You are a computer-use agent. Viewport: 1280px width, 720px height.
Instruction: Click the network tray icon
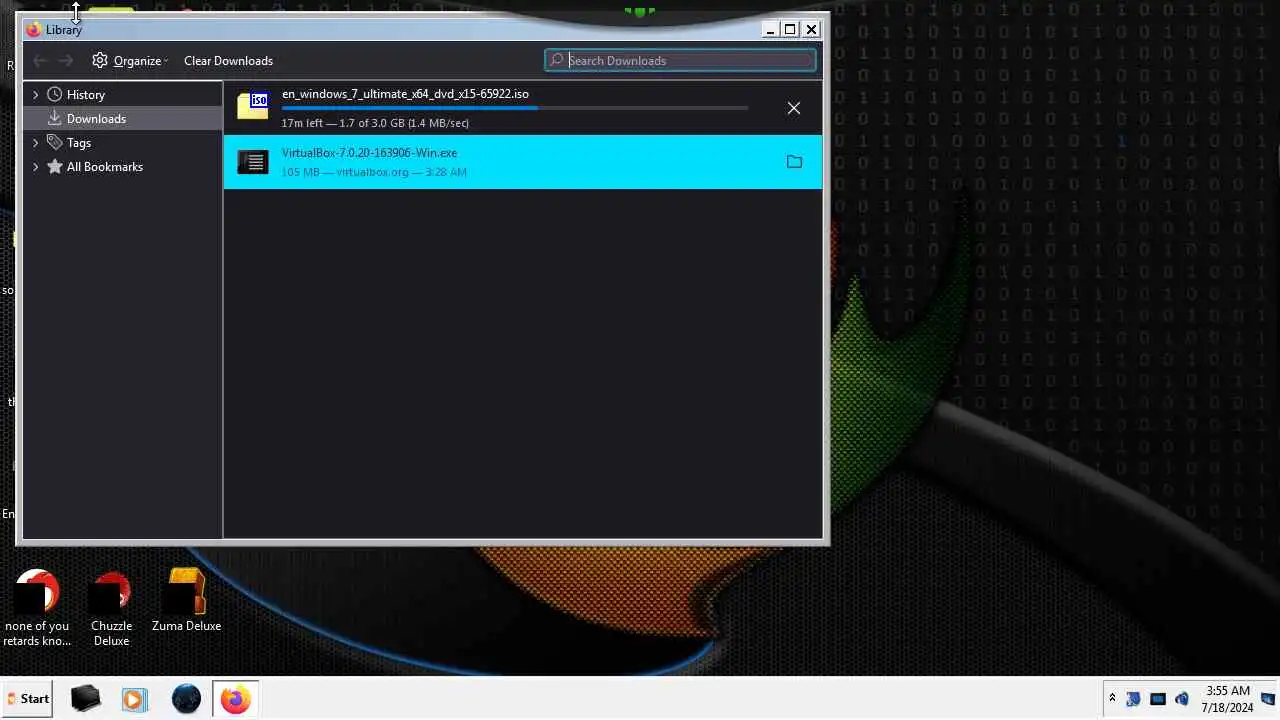[1134, 699]
